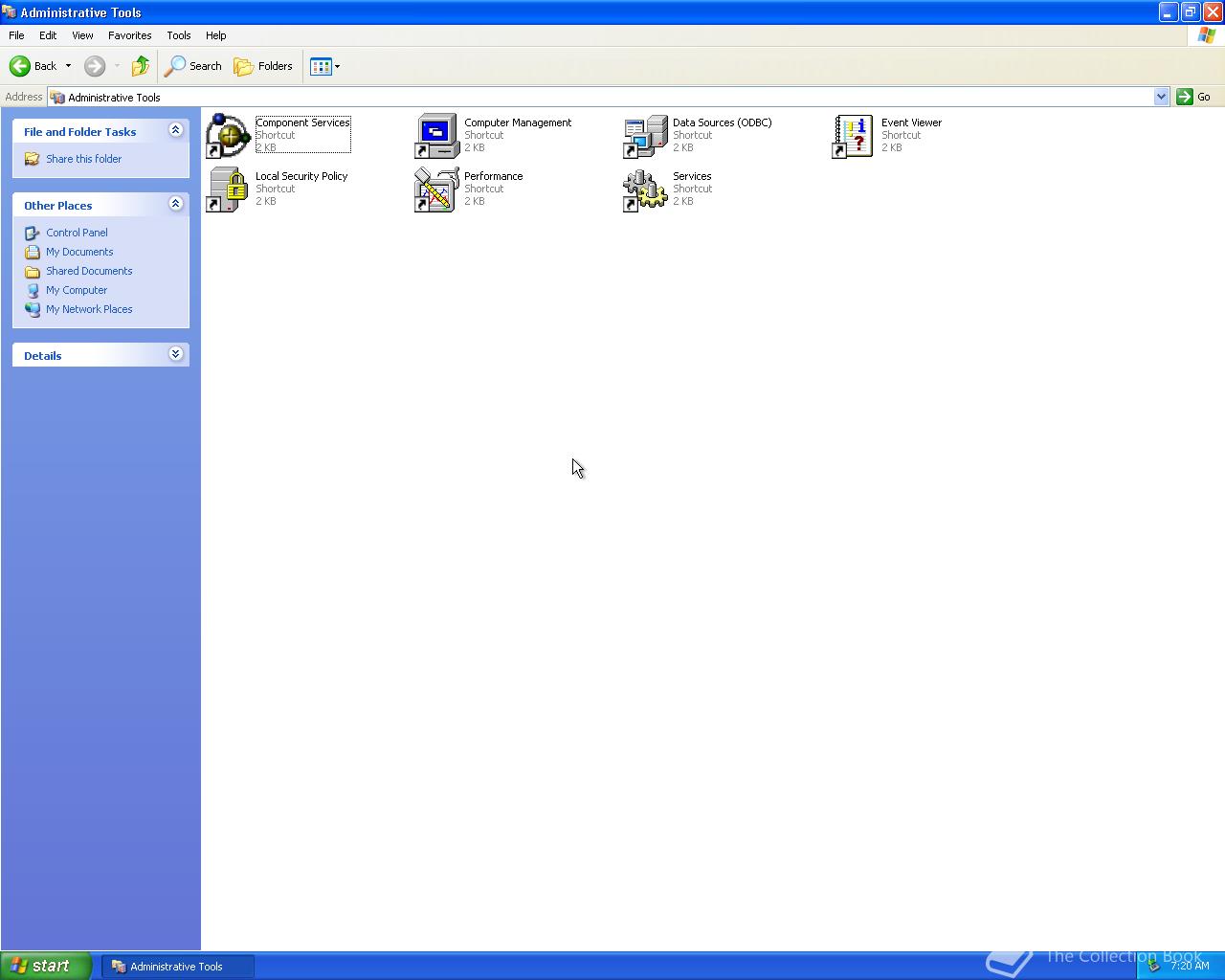Select the Services gears icon
This screenshot has height=980, width=1225.
pos(645,189)
